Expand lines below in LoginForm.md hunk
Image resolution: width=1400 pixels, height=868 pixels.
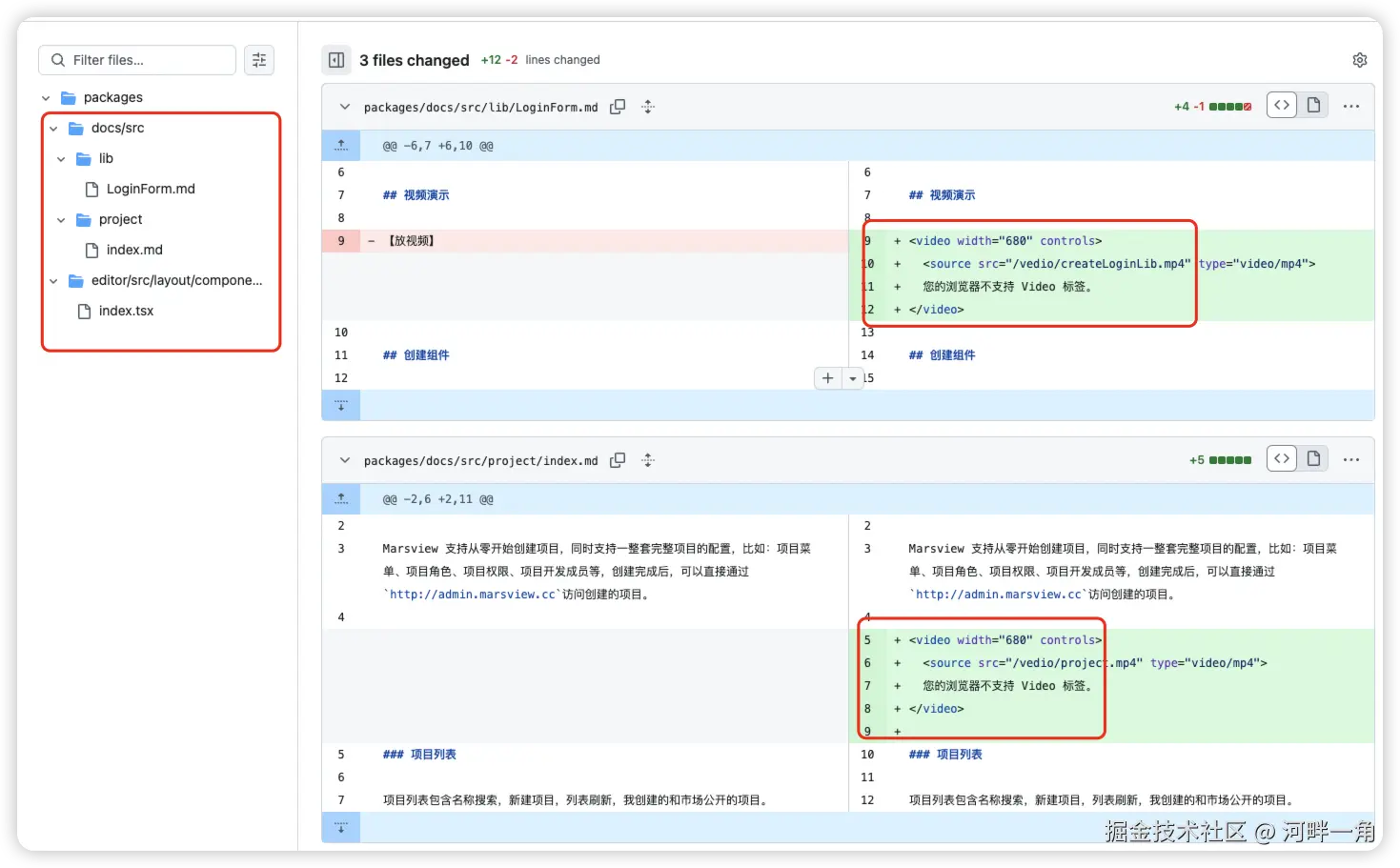[341, 406]
